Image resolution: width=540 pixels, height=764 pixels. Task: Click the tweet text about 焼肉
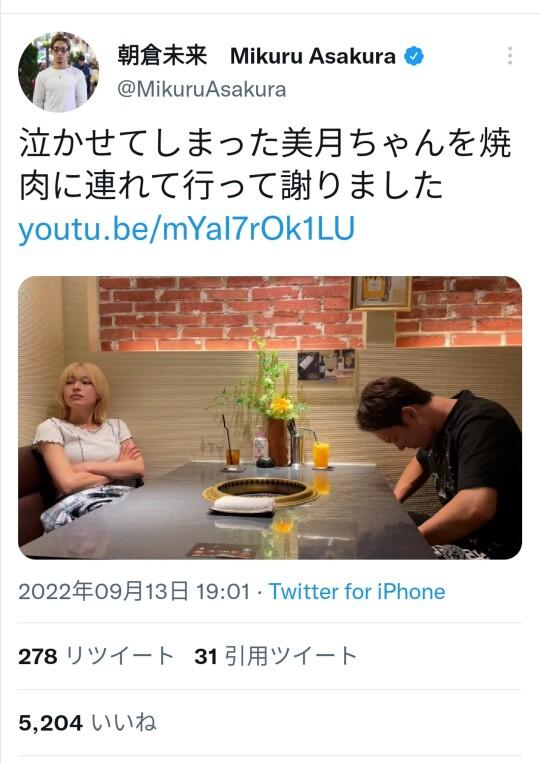click(266, 165)
